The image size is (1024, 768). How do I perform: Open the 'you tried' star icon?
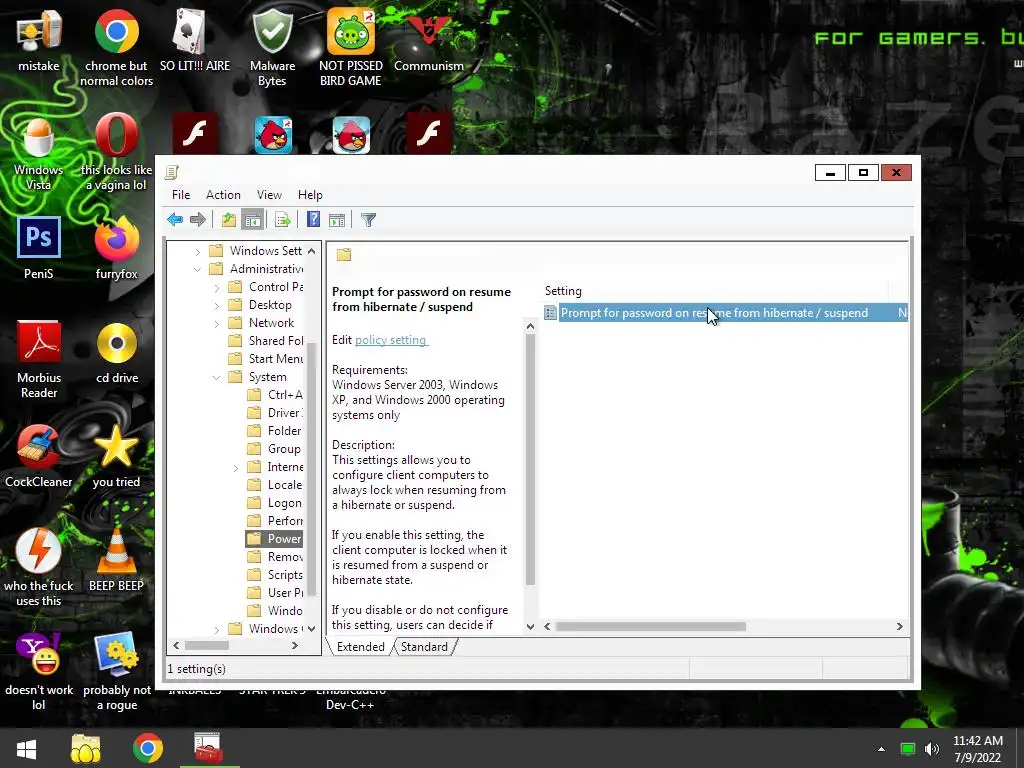(116, 456)
